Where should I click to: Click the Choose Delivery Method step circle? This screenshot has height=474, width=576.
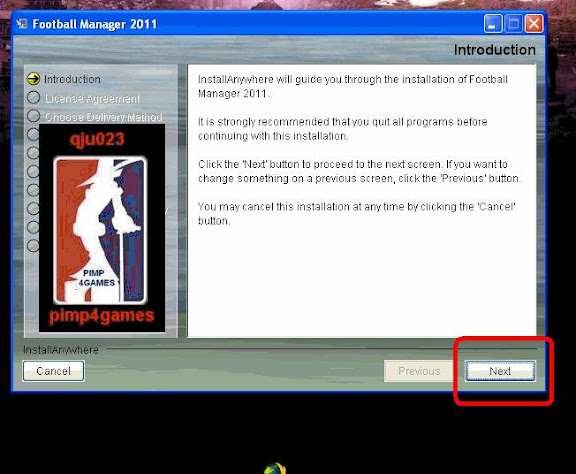[x=33, y=116]
